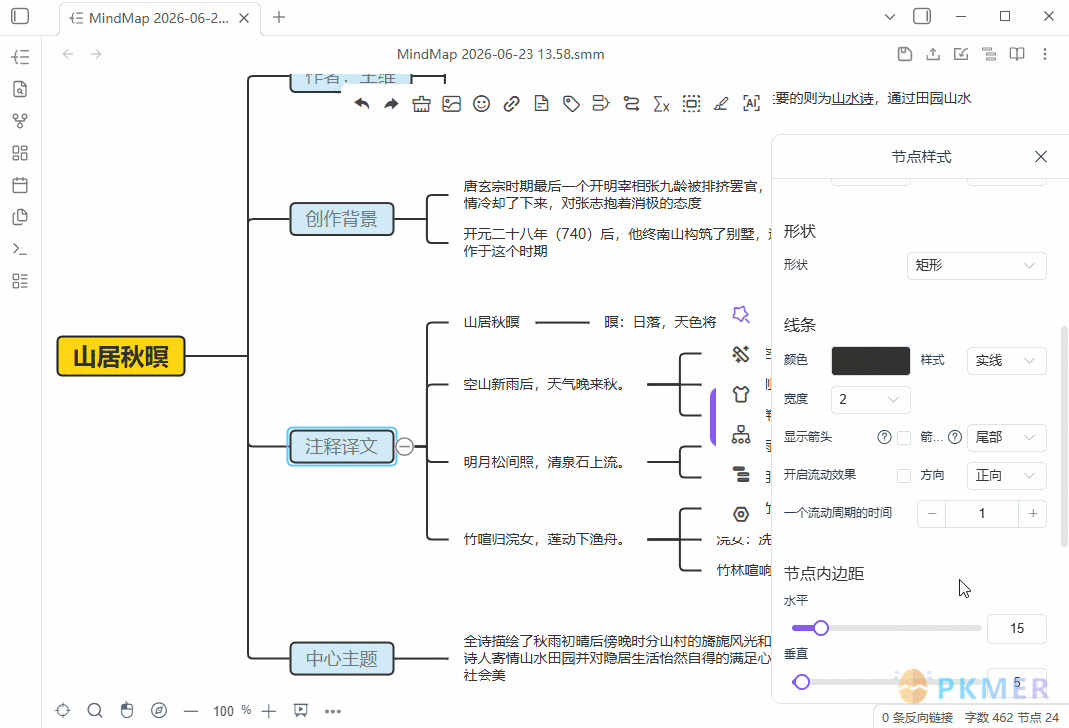This screenshot has height=728, width=1069.
Task: Select the format painter brush icon
Action: pos(421,104)
